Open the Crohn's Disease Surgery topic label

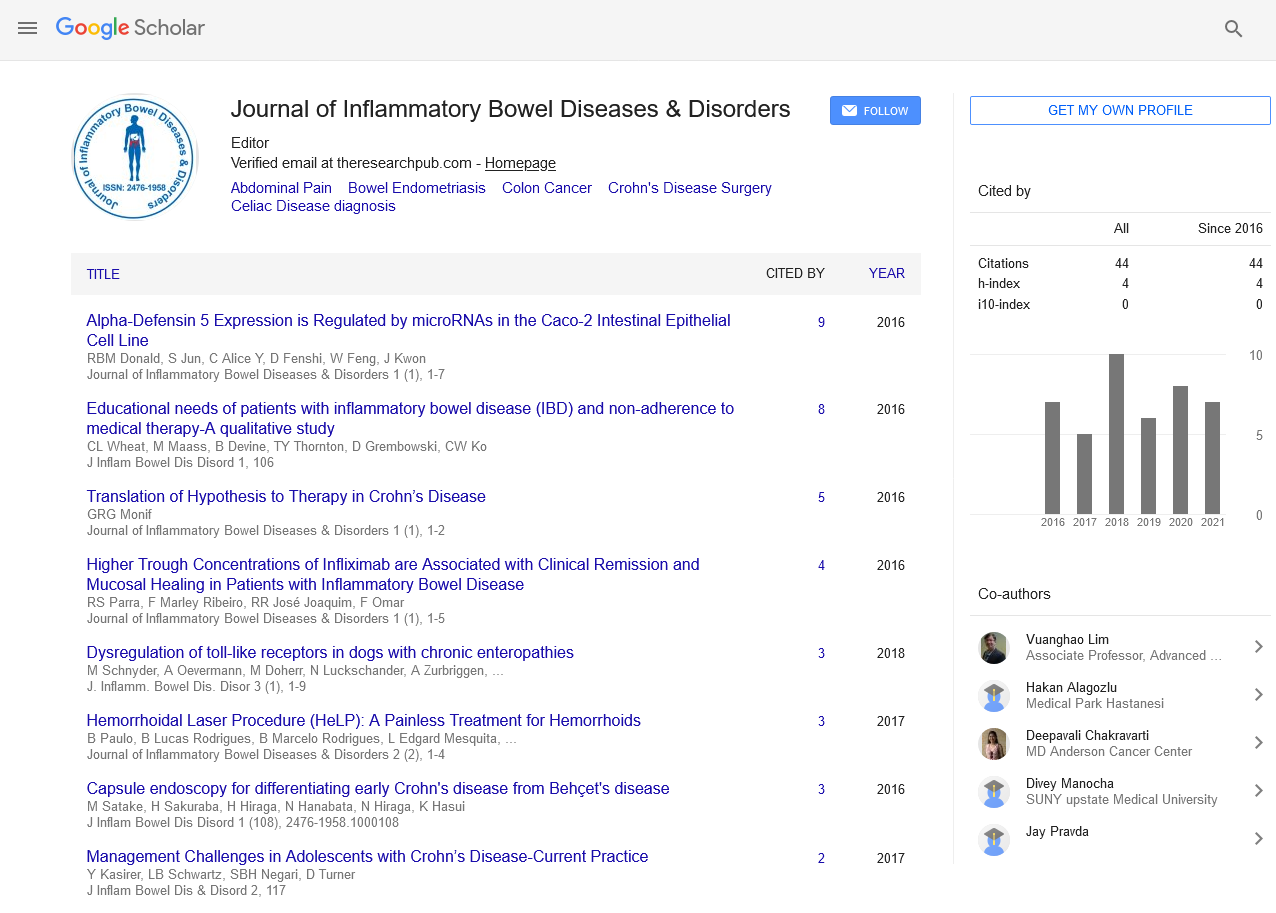click(689, 188)
